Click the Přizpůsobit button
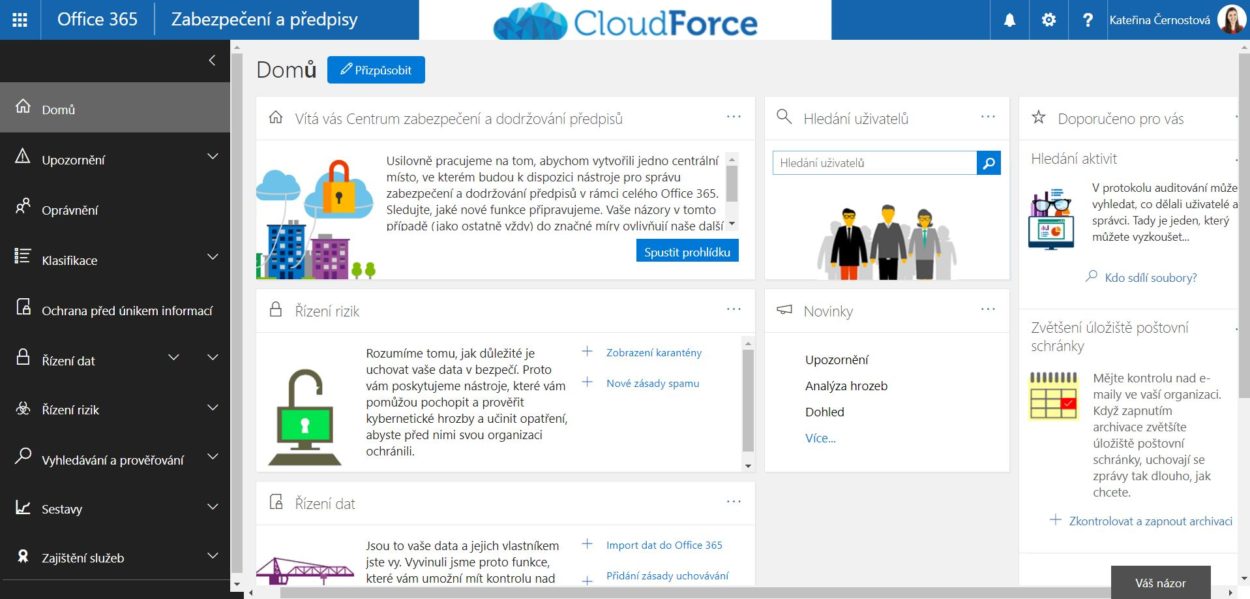The image size is (1250, 599). click(x=376, y=69)
